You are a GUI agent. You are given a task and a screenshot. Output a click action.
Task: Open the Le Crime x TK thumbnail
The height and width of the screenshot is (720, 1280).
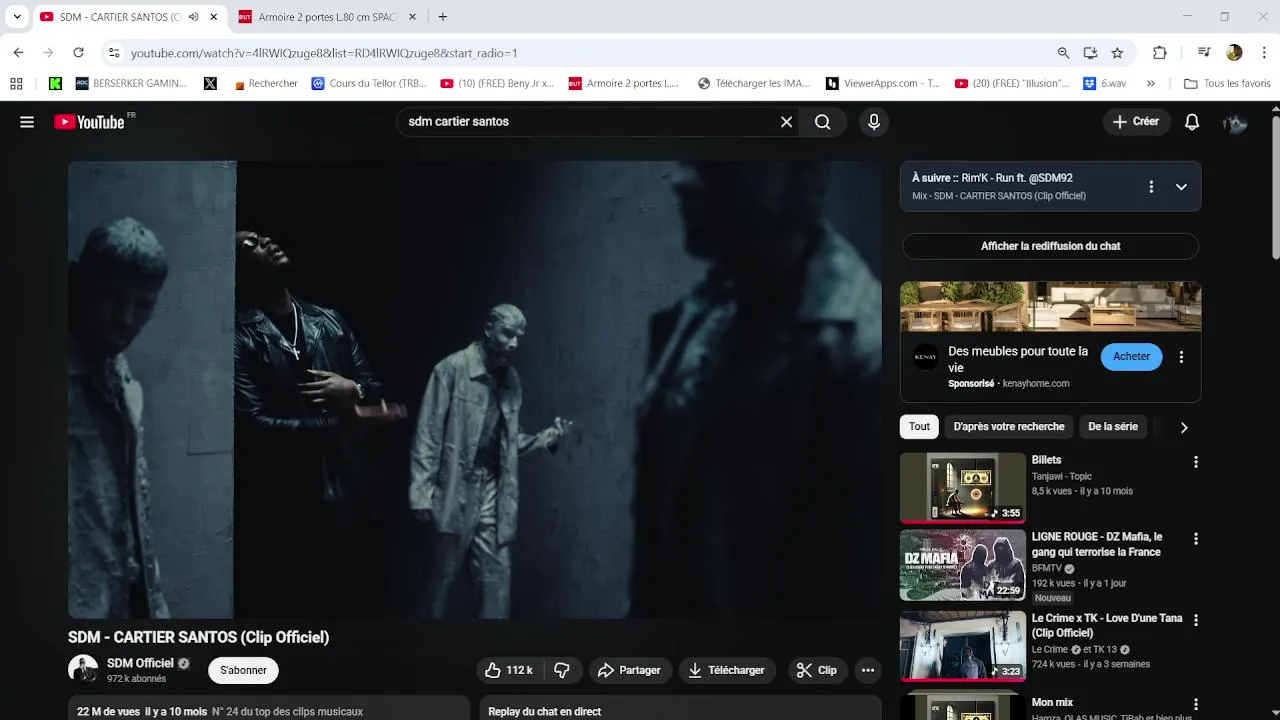click(x=963, y=646)
